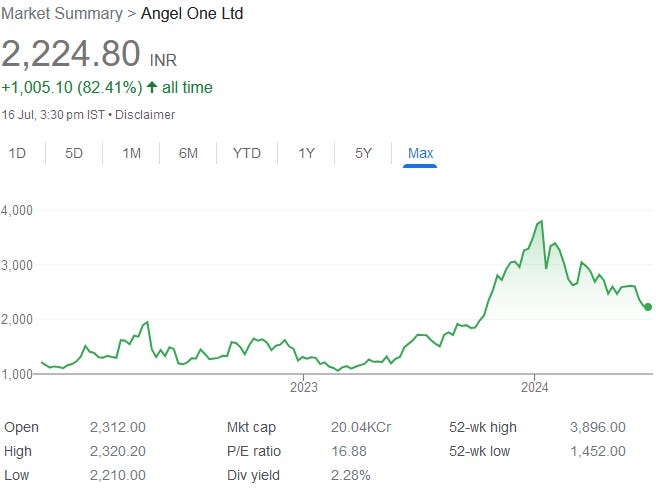
Task: Click the 2,000 y-axis label
Action: coord(17,319)
